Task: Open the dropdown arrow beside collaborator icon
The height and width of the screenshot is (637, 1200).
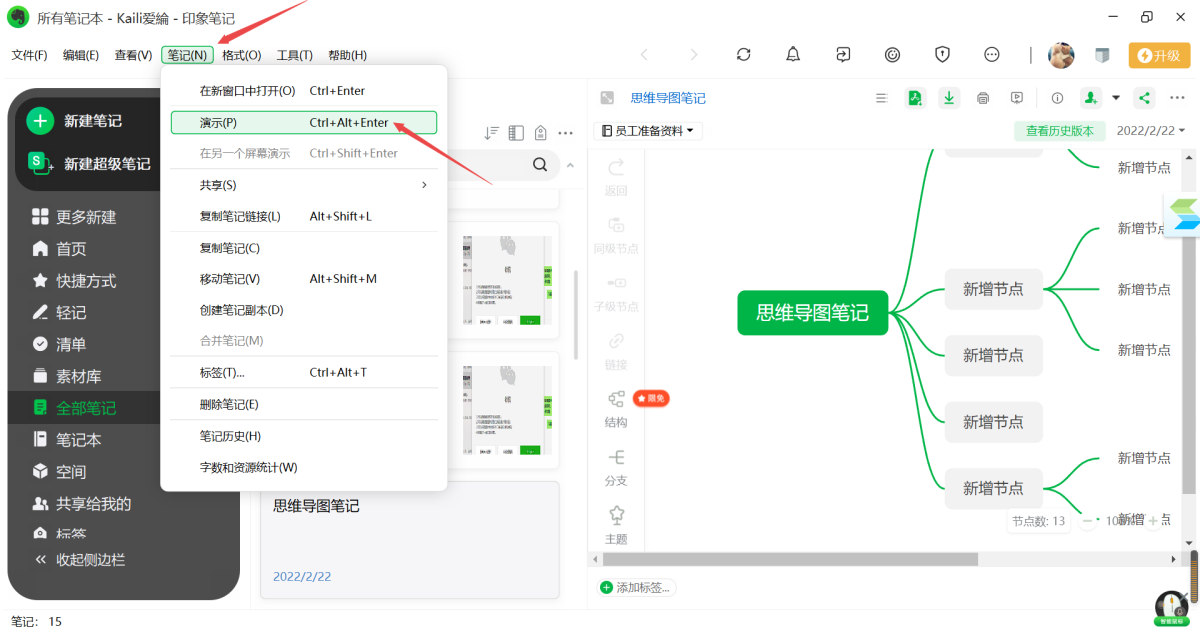Action: (1116, 98)
